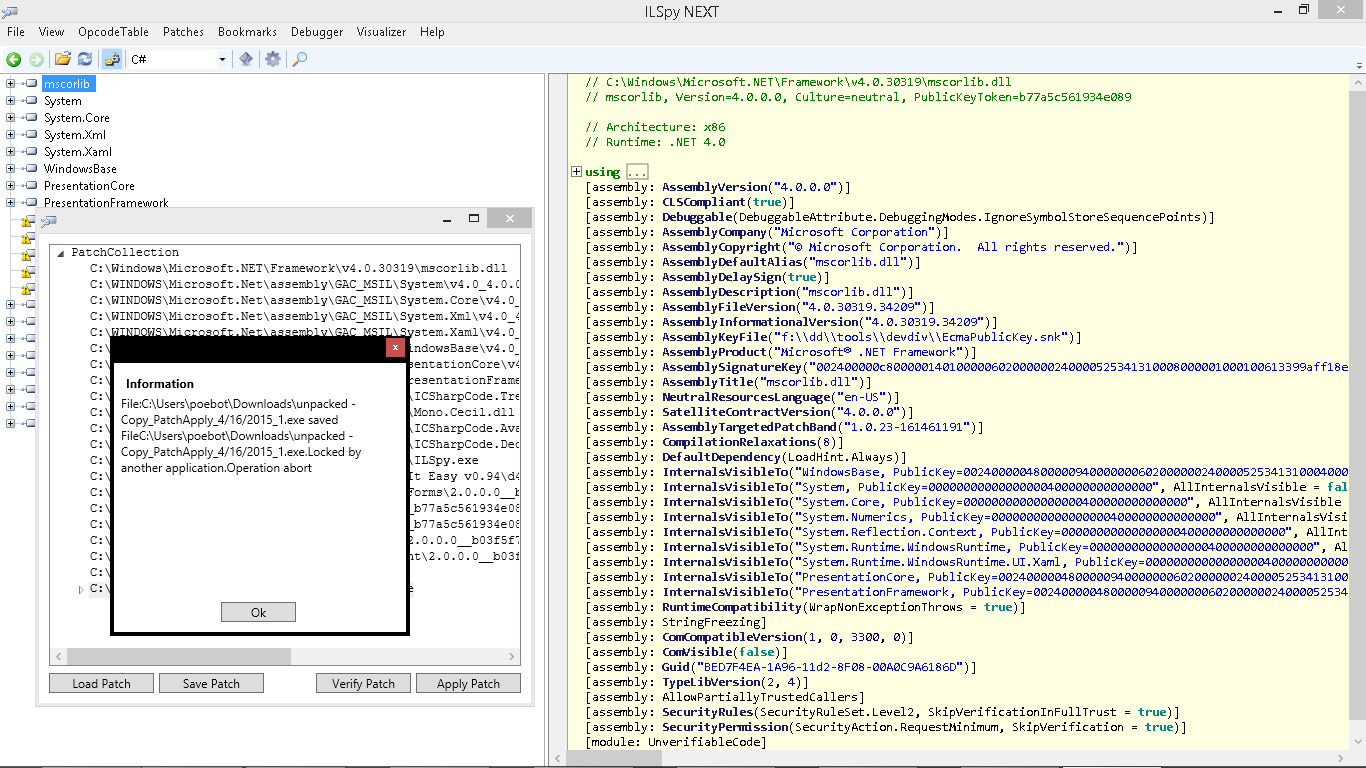Expand the mscorlib tree node
Viewport: 1366px width, 768px height.
coord(10,84)
